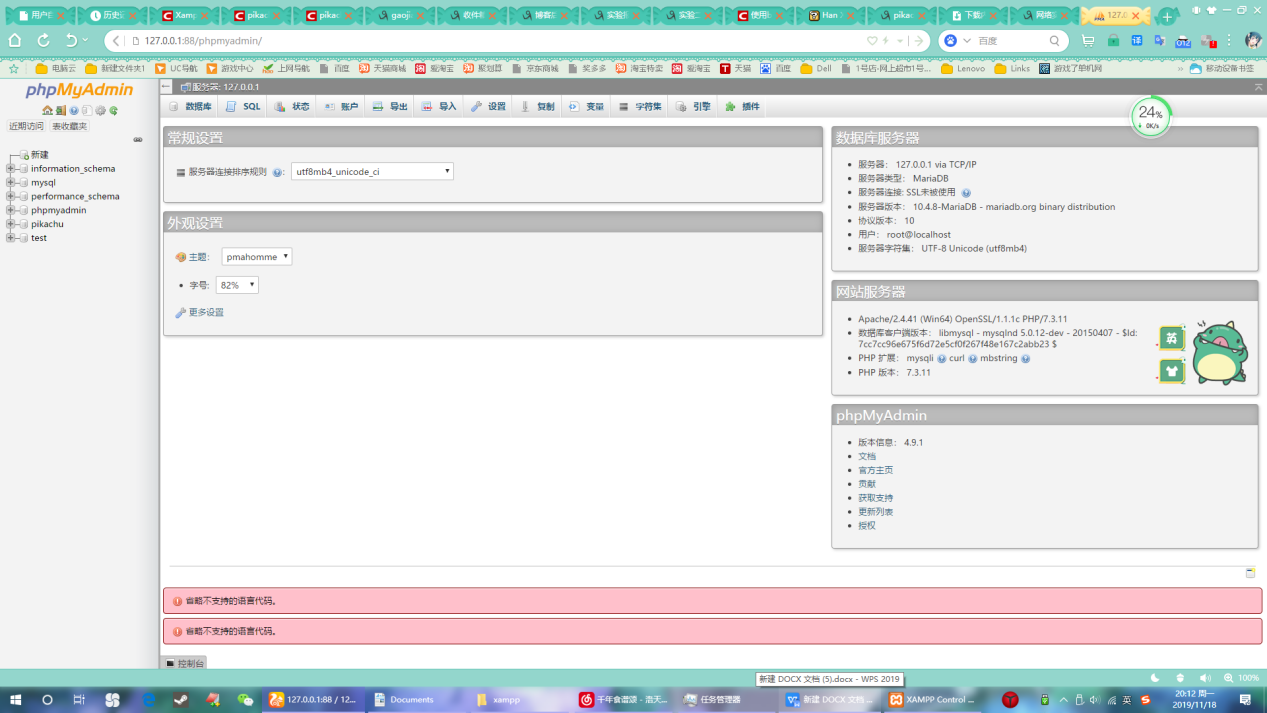Click help icon after mysqli extension
Viewport: 1267px width, 713px height.
pyautogui.click(x=941, y=358)
